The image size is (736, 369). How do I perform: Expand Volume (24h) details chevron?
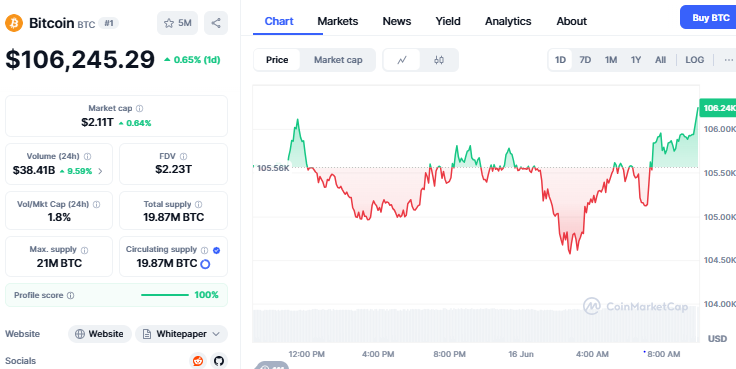click(x=100, y=171)
